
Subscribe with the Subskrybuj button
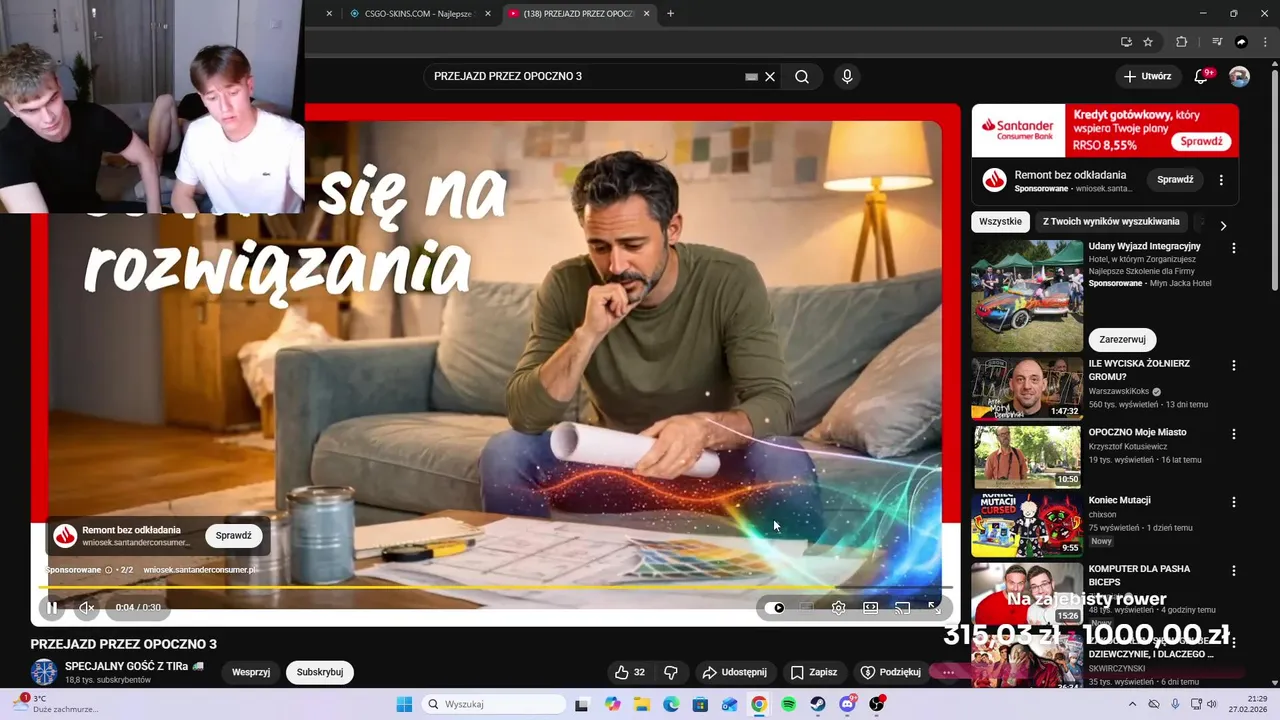[320, 672]
